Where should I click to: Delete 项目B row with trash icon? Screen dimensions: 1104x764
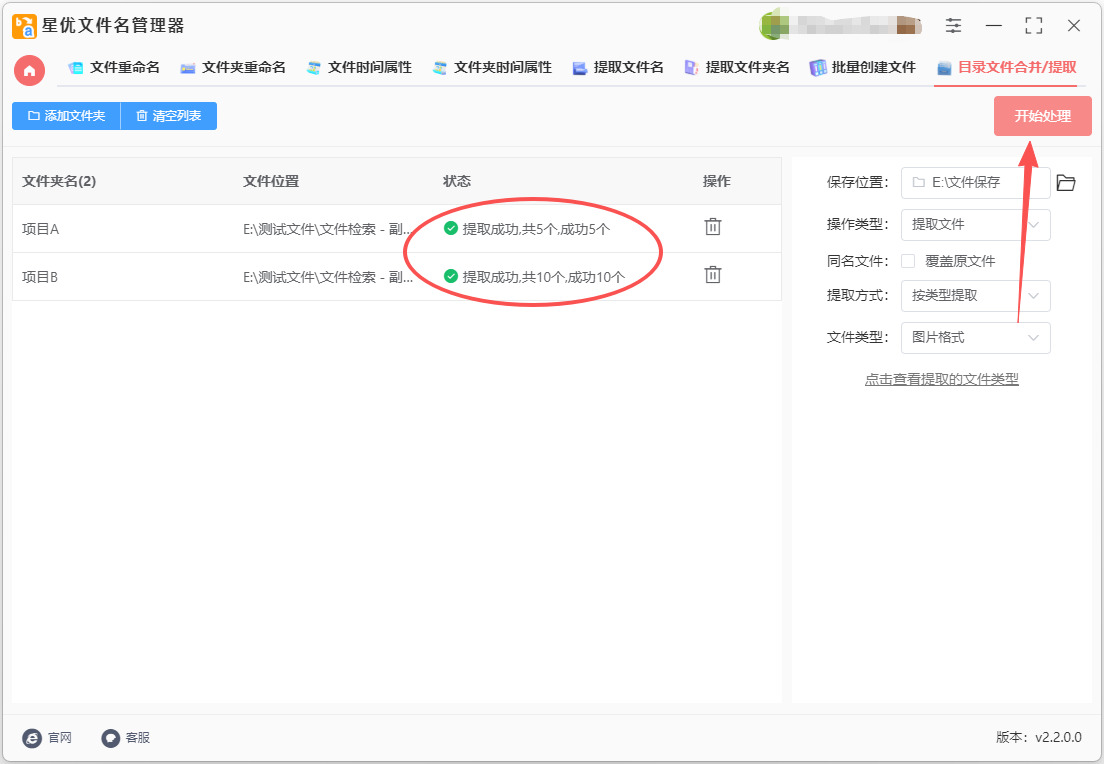click(713, 275)
